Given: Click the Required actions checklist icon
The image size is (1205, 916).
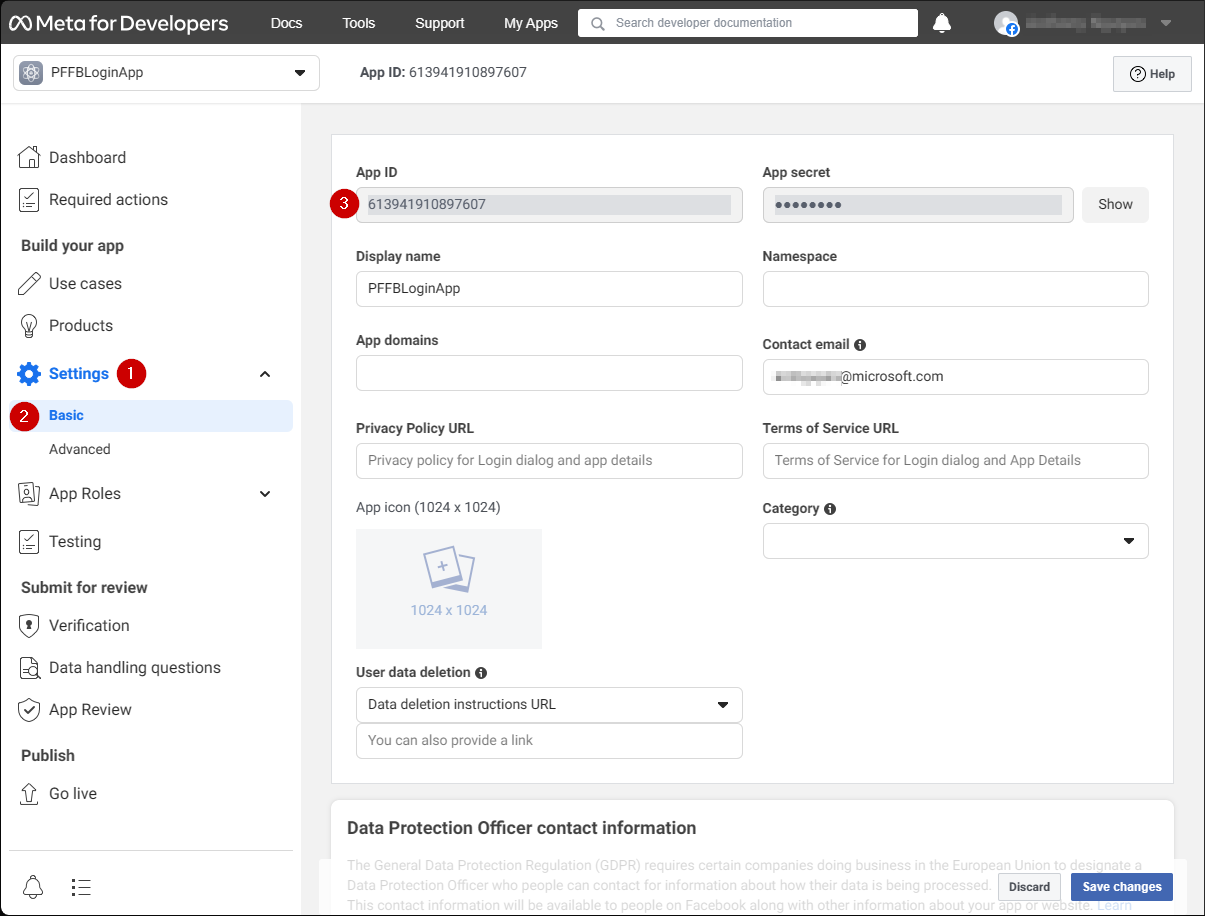Looking at the screenshot, I should tap(31, 199).
